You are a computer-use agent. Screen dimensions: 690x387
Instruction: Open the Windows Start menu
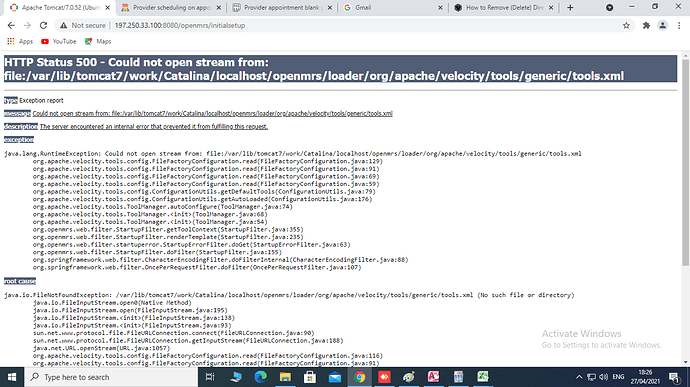pos(12,377)
